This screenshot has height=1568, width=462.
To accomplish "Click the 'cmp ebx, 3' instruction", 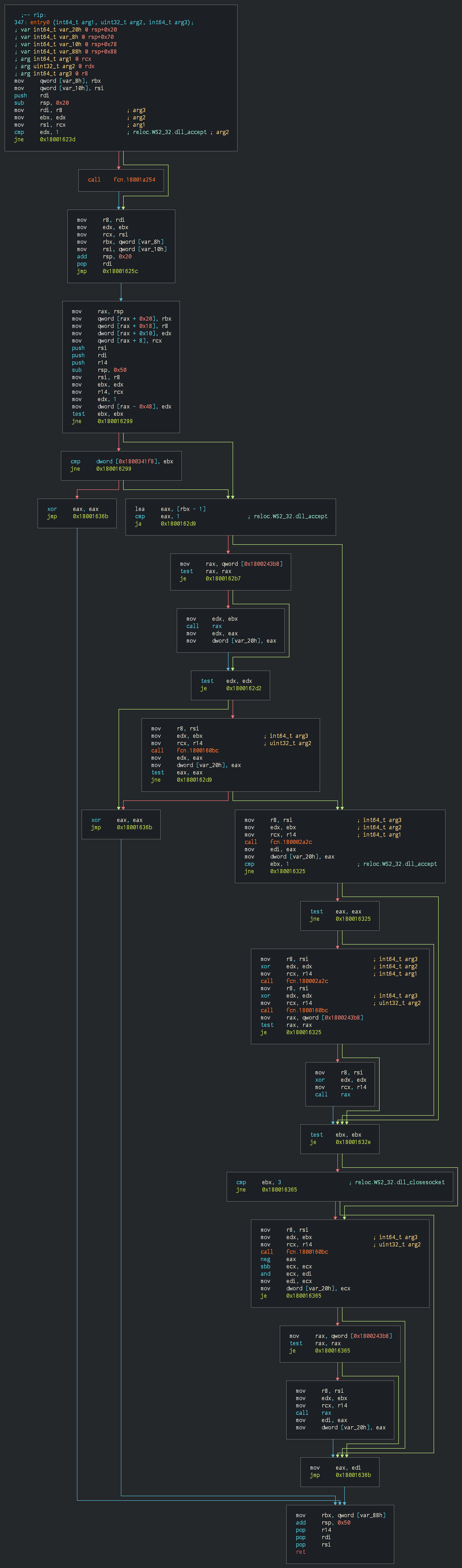I will (x=259, y=1181).
